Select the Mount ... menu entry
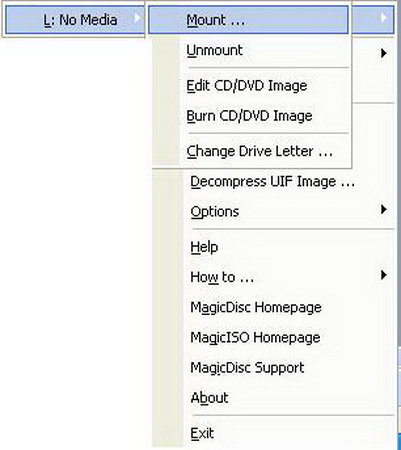This screenshot has width=401, height=450. [248, 20]
